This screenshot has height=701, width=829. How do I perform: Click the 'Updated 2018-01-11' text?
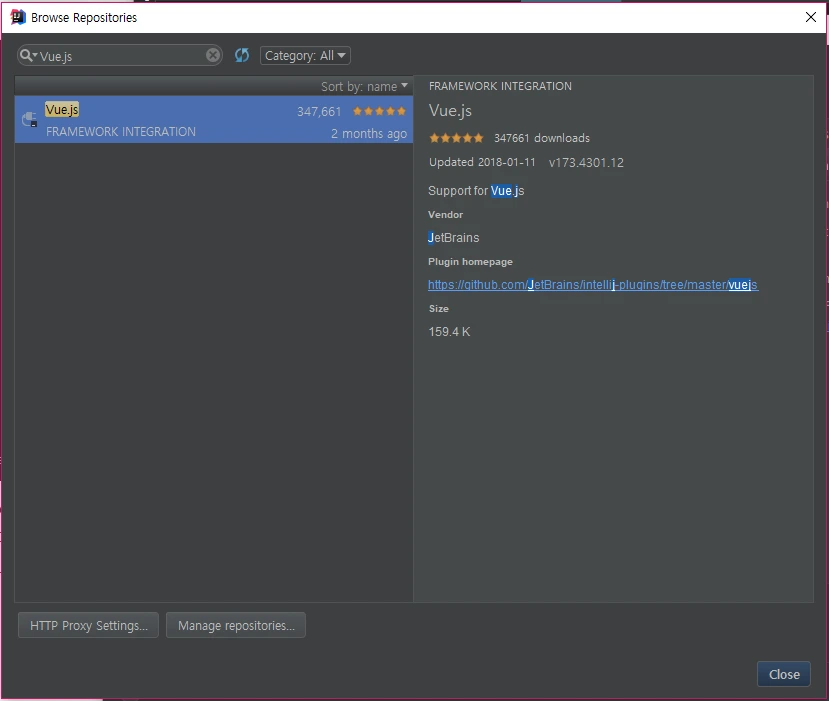coord(482,162)
